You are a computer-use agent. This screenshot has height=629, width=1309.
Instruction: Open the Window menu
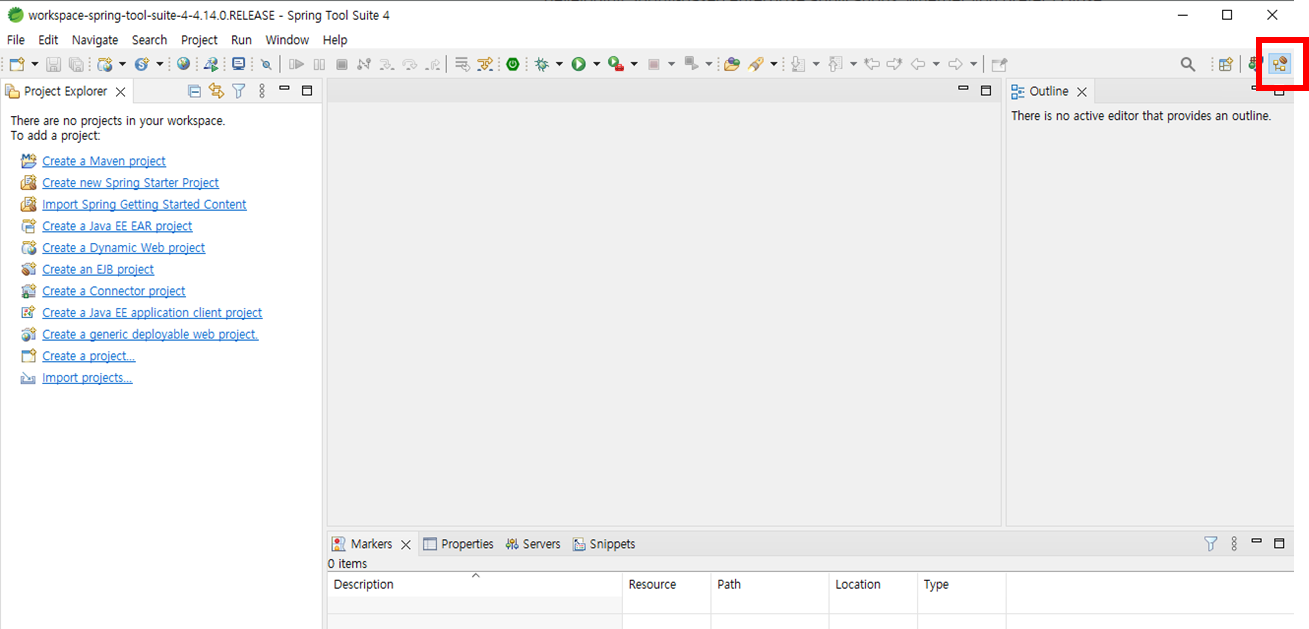pos(287,40)
